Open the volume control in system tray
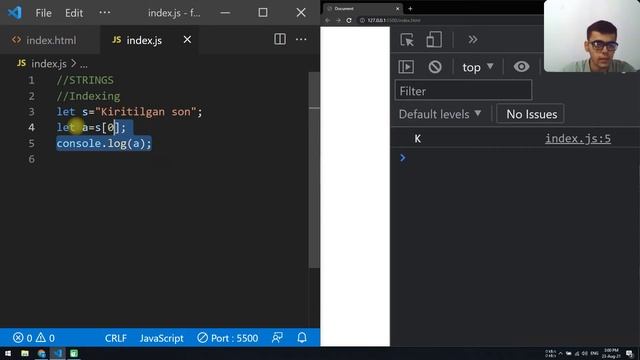 point(584,353)
